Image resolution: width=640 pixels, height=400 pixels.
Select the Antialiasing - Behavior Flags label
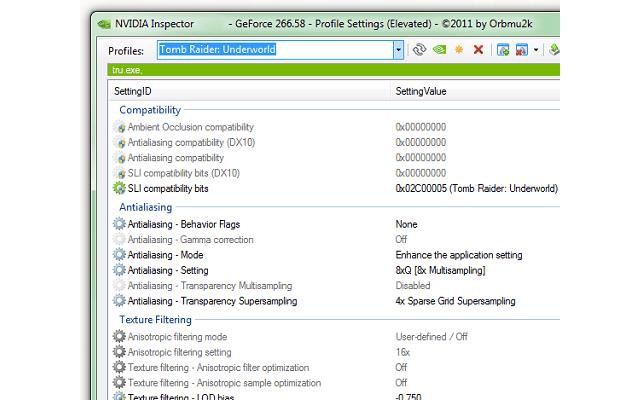click(184, 224)
